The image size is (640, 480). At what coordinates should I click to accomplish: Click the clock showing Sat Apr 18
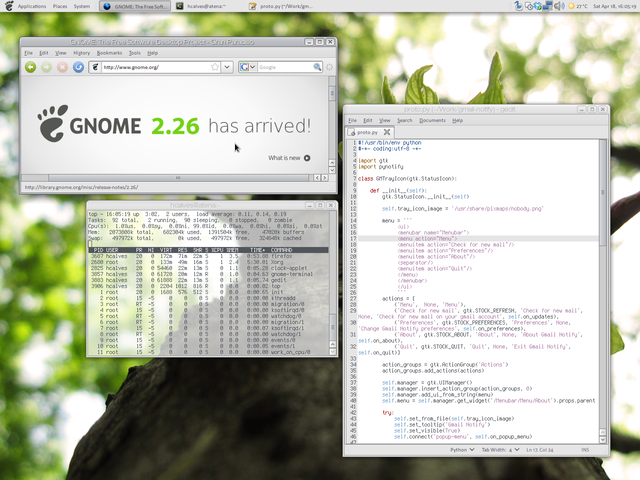click(x=614, y=6)
